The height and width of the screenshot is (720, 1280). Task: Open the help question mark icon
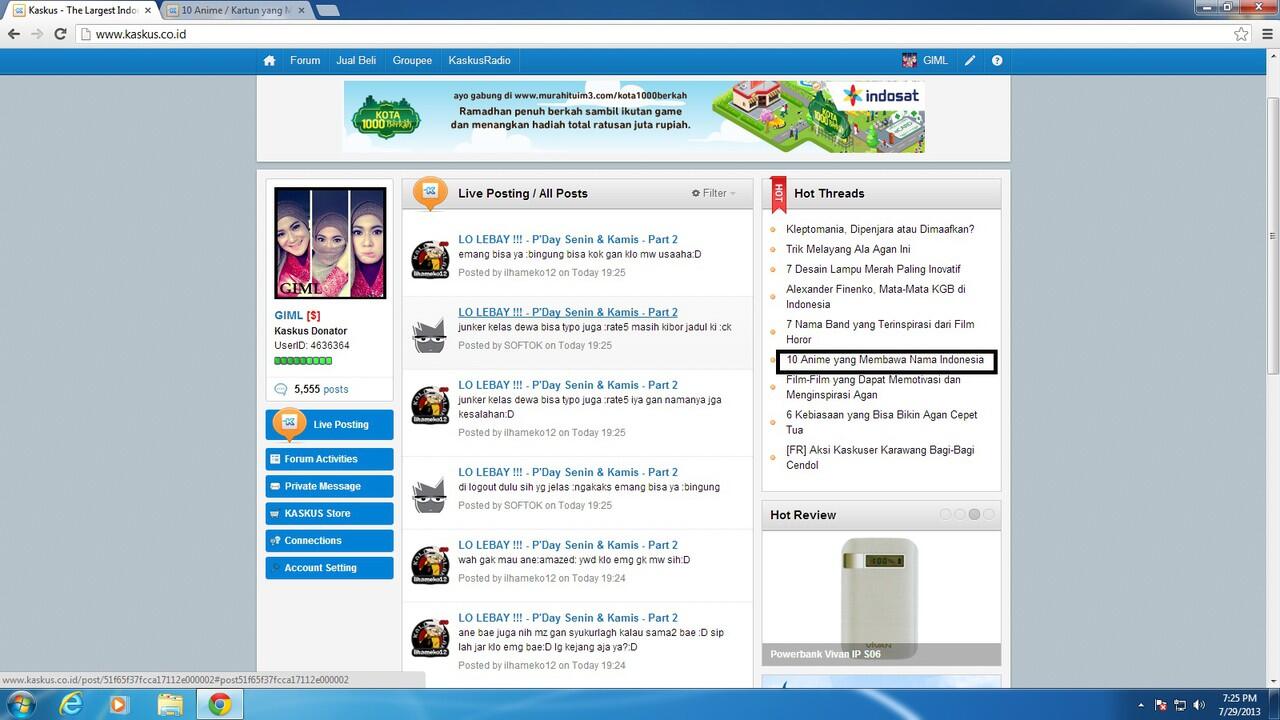tap(997, 61)
